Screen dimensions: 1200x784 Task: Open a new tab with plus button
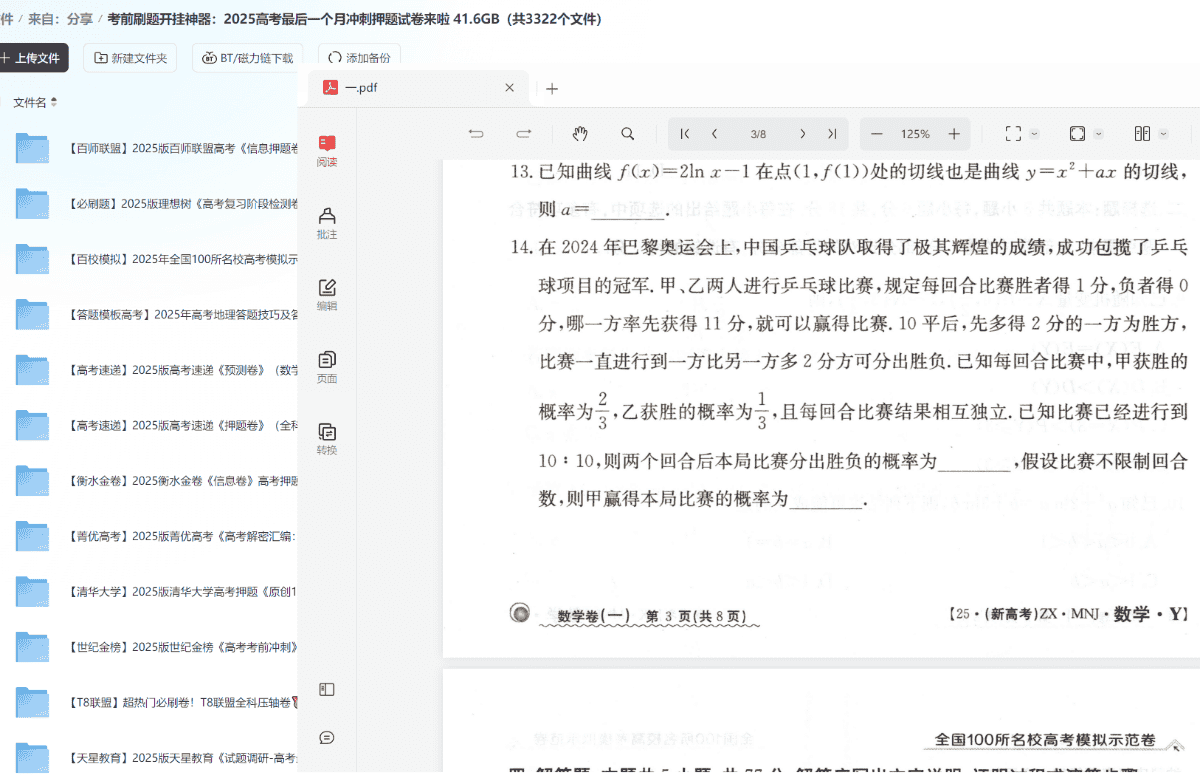click(x=552, y=88)
